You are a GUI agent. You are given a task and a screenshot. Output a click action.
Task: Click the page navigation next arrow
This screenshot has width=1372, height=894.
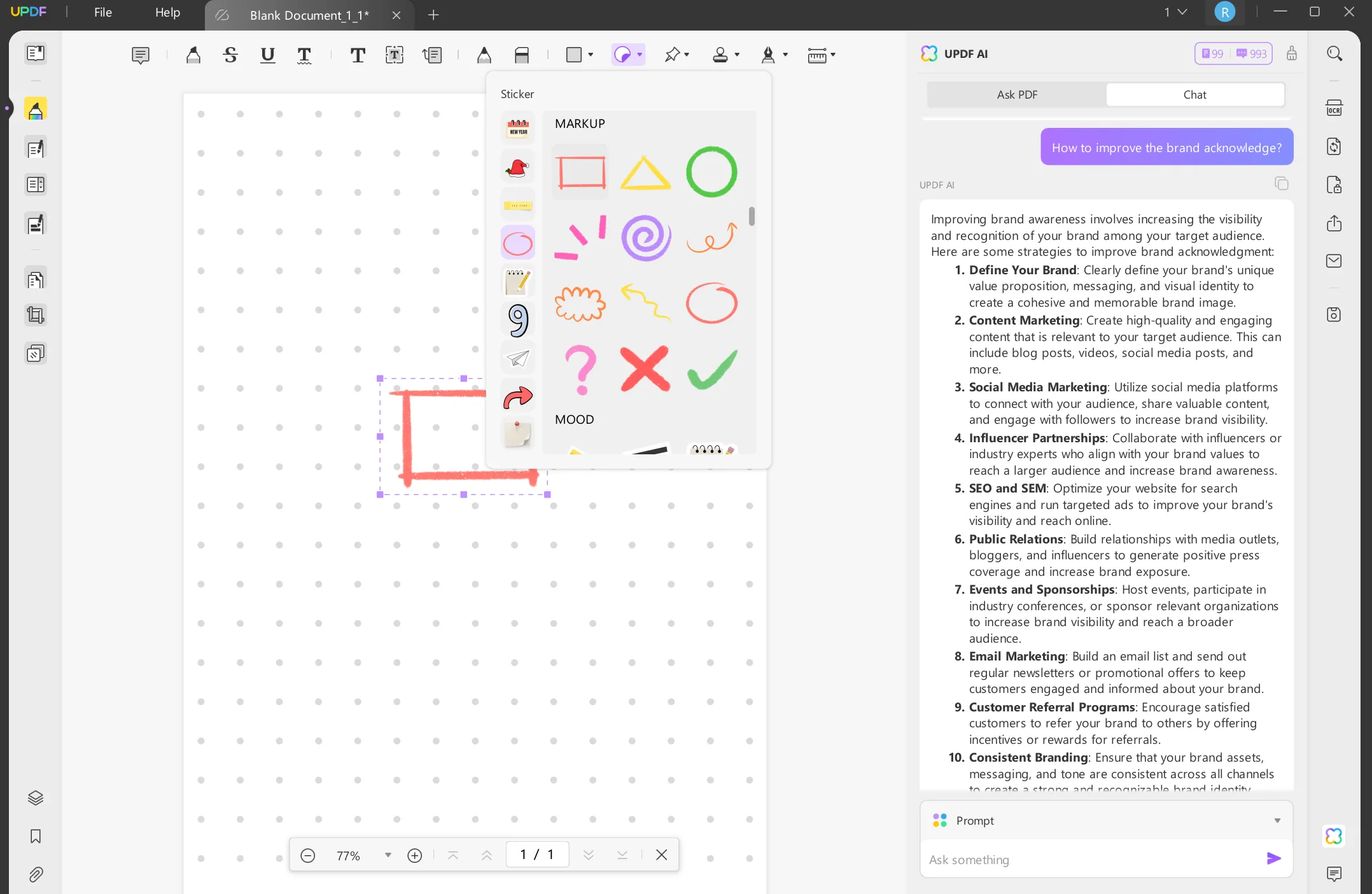point(590,855)
